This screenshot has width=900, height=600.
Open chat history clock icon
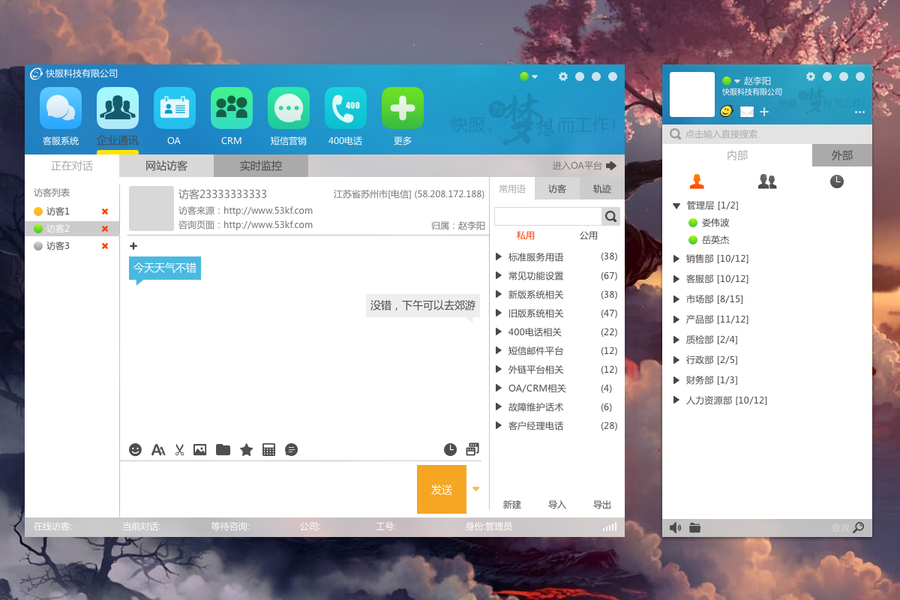[x=450, y=450]
